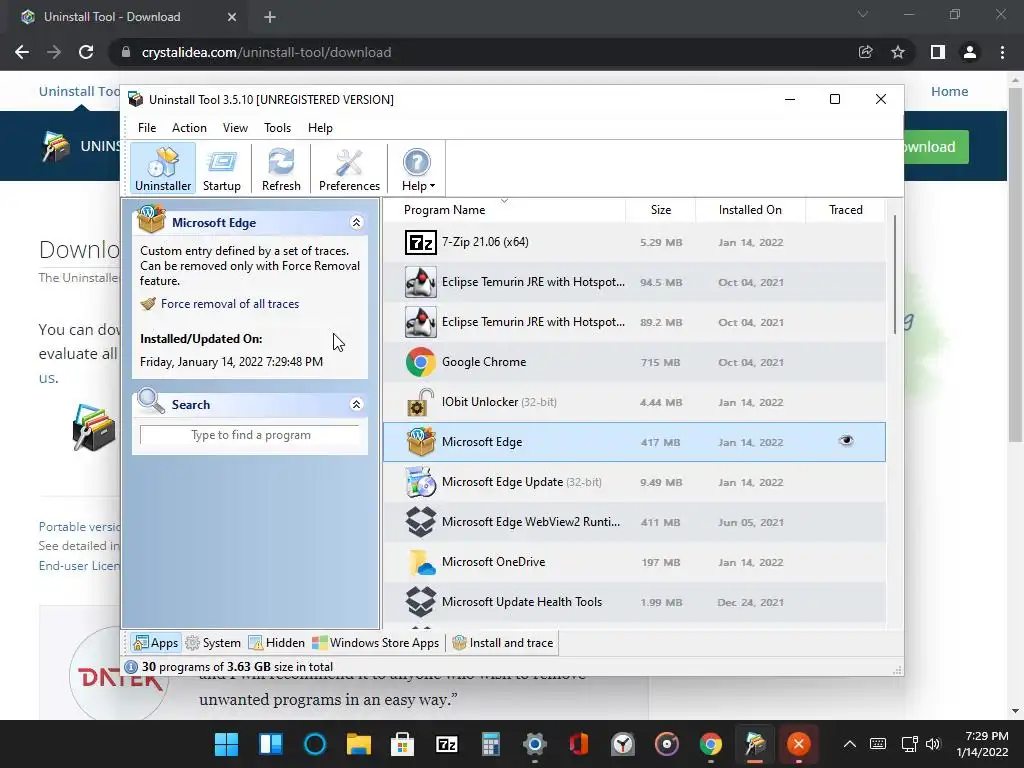
Task: Open Chrome three-dot menu
Action: click(x=1002, y=52)
